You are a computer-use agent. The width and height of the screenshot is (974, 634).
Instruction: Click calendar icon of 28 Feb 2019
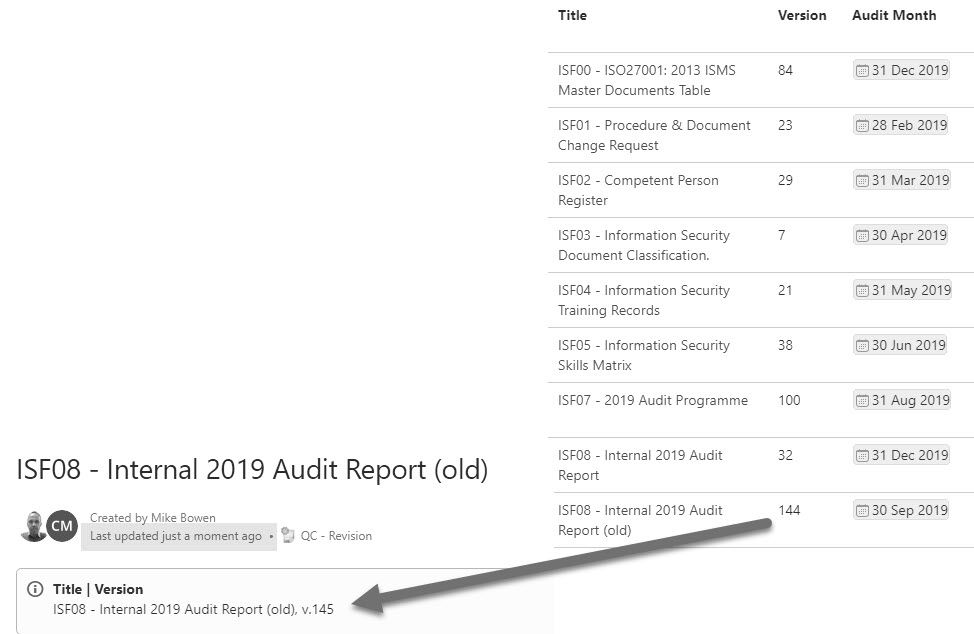coord(862,126)
